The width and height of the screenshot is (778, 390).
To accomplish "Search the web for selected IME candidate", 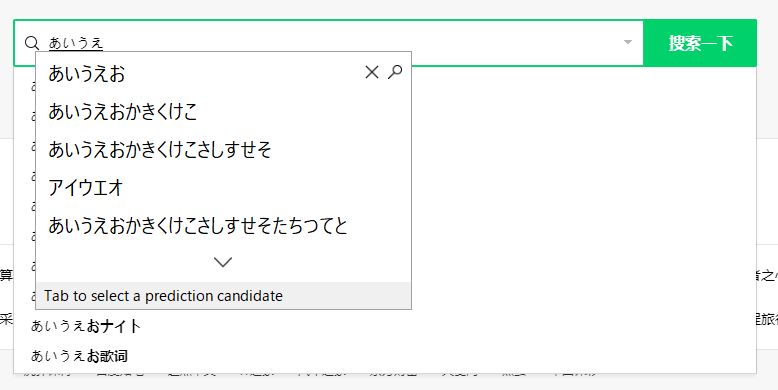I will (395, 72).
